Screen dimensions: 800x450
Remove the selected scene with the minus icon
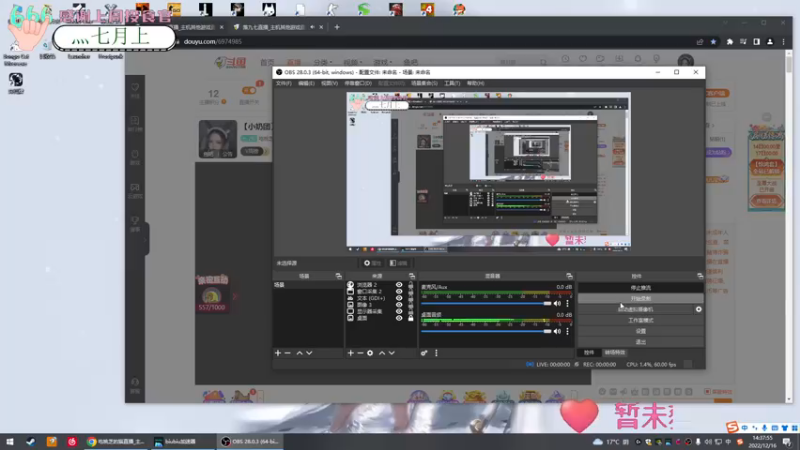[288, 353]
